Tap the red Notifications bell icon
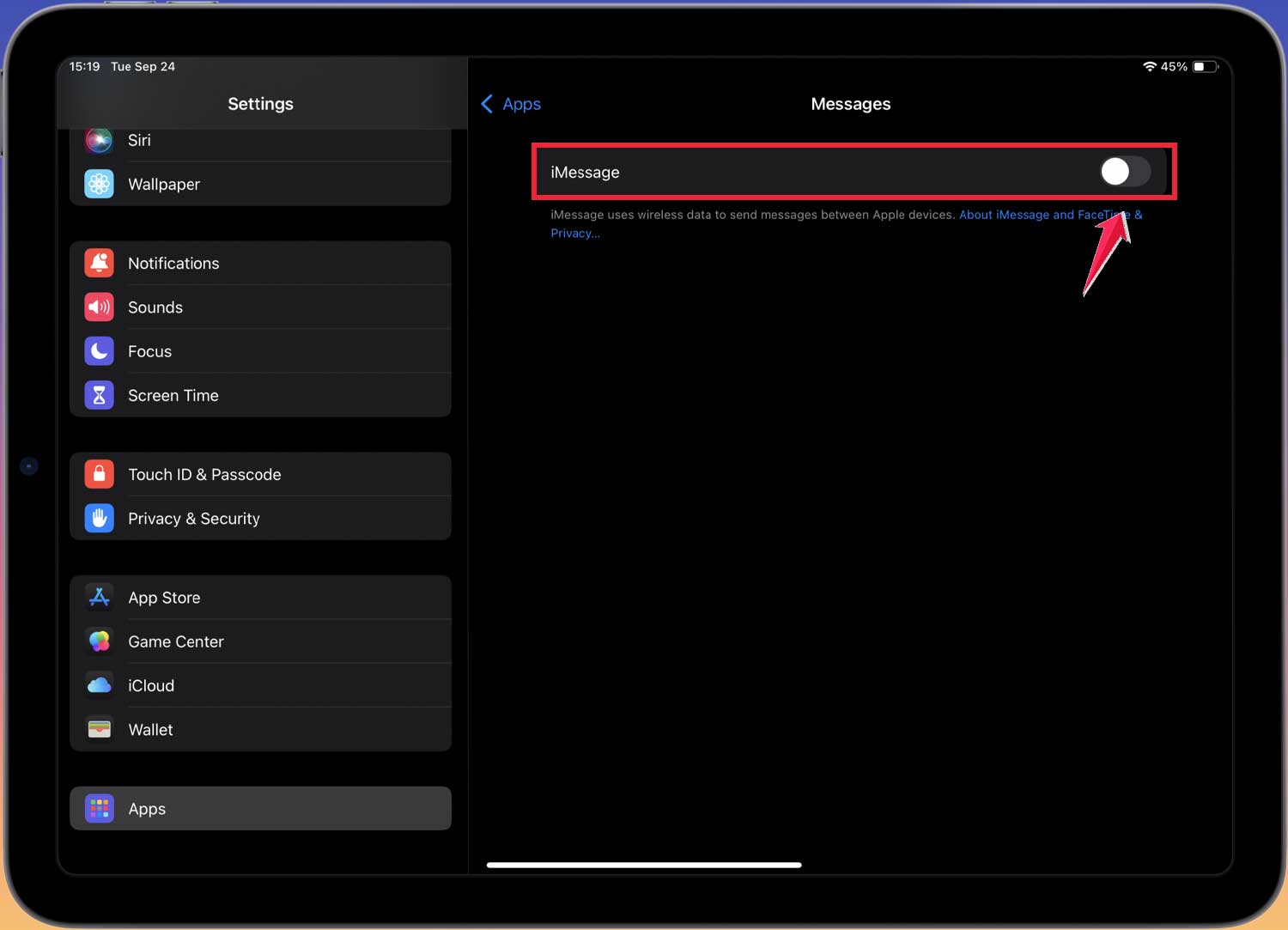The height and width of the screenshot is (930, 1288). click(x=100, y=263)
